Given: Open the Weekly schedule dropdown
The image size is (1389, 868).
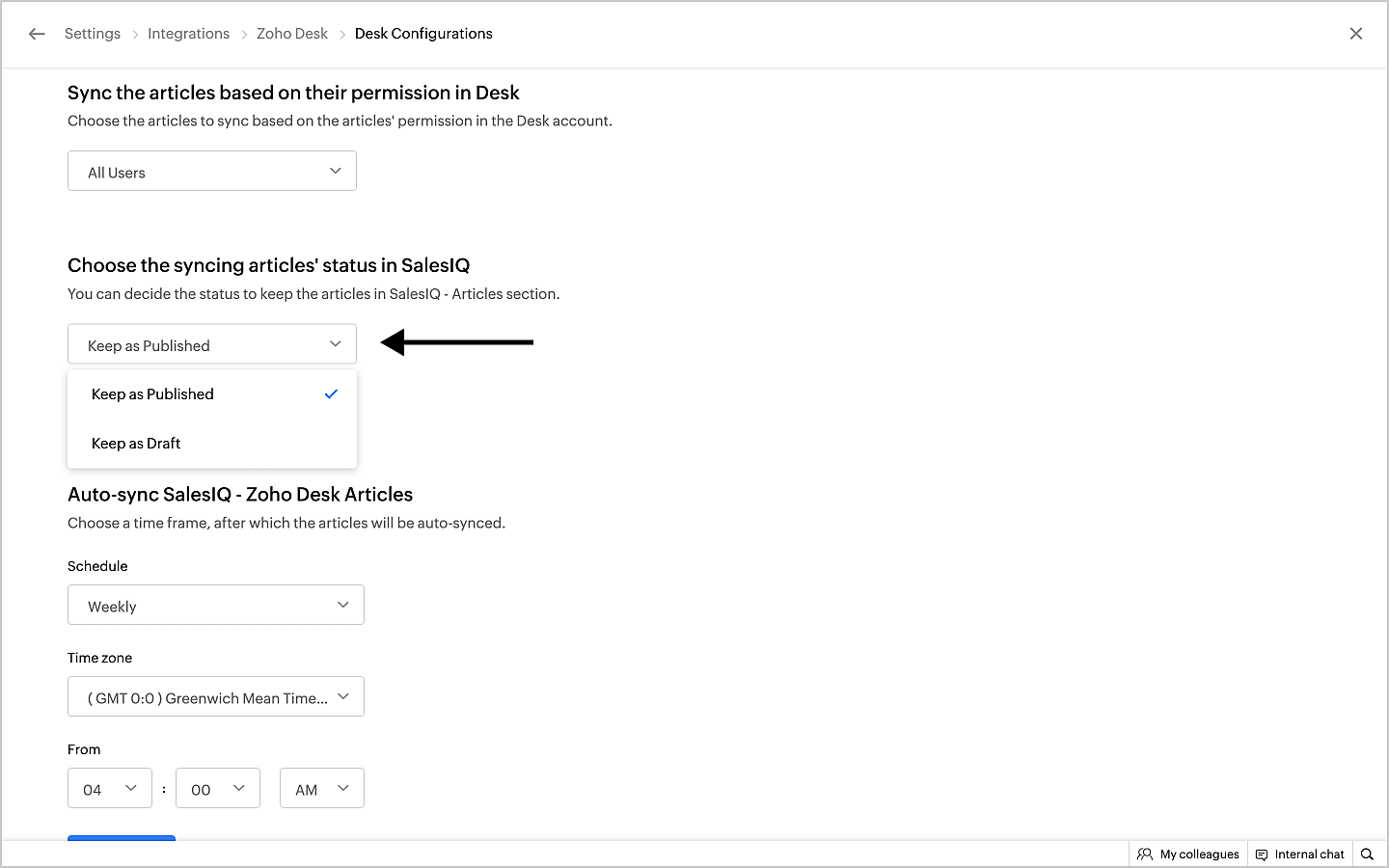Looking at the screenshot, I should 216,606.
